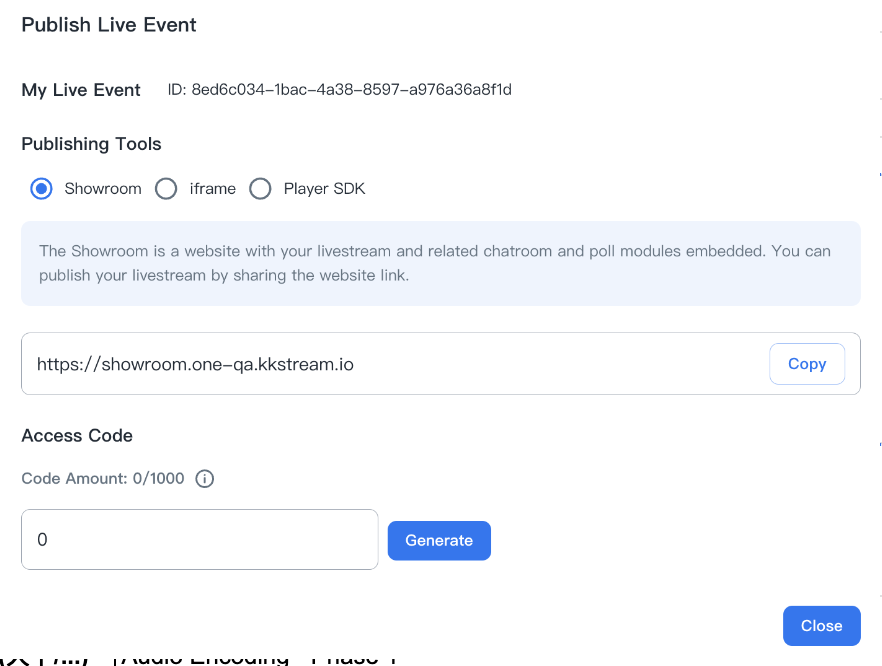The image size is (882, 666).
Task: Close the Publish Live Event dialog
Action: click(821, 625)
